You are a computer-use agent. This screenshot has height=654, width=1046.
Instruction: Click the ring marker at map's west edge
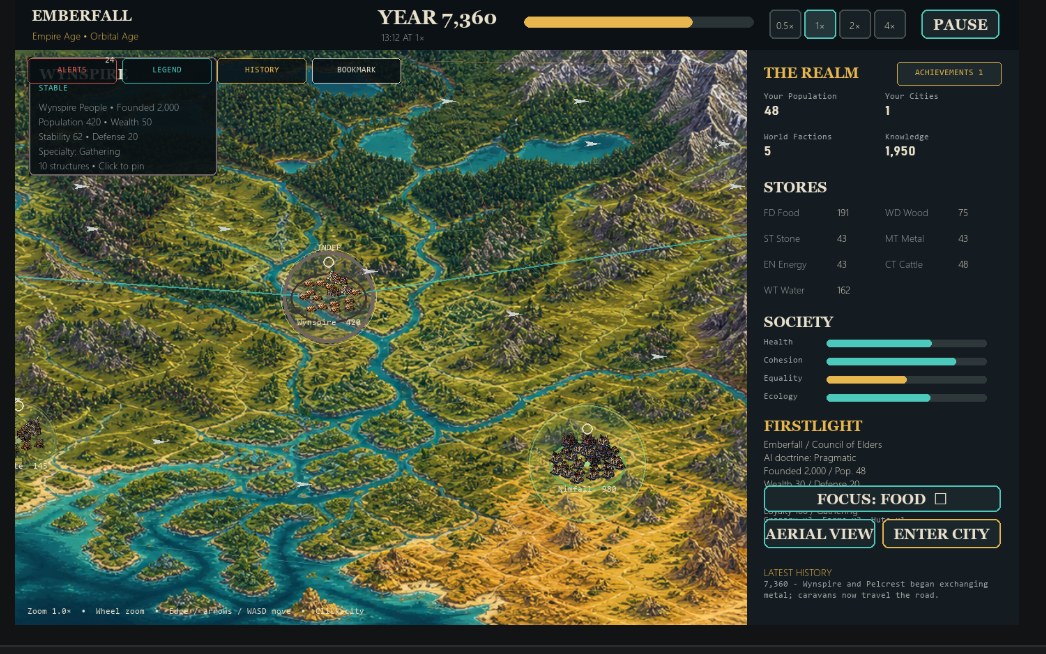click(x=18, y=405)
